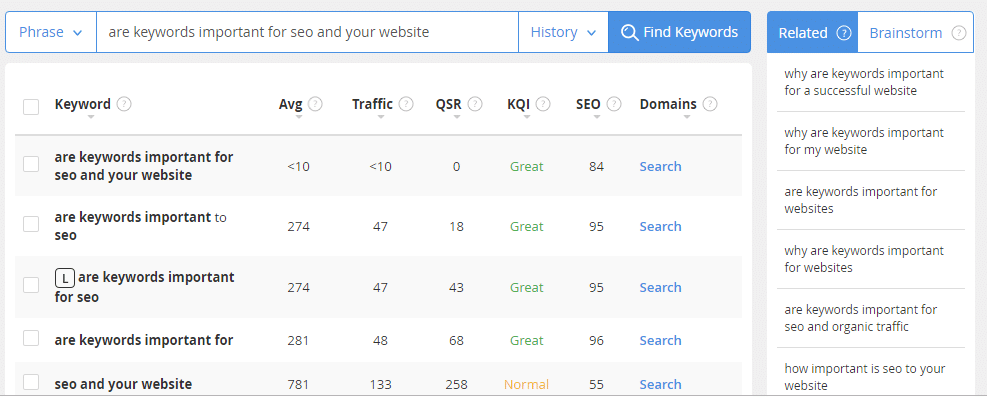Open the Phrase dropdown
Image resolution: width=987 pixels, height=398 pixels.
point(51,32)
